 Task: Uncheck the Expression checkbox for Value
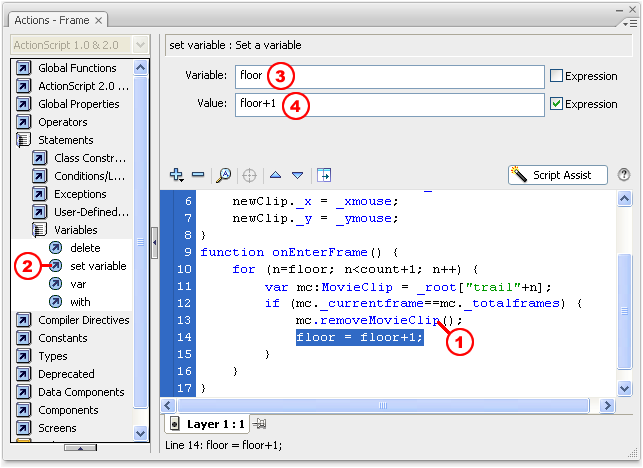[557, 103]
